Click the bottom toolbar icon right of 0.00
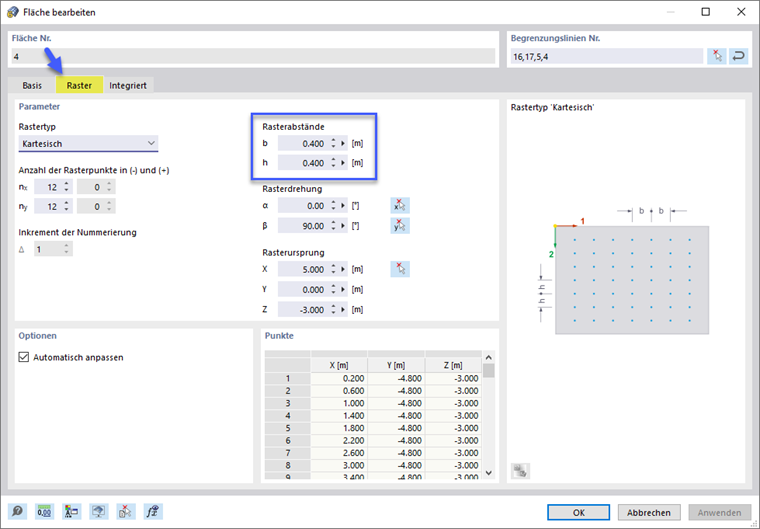 [71, 512]
